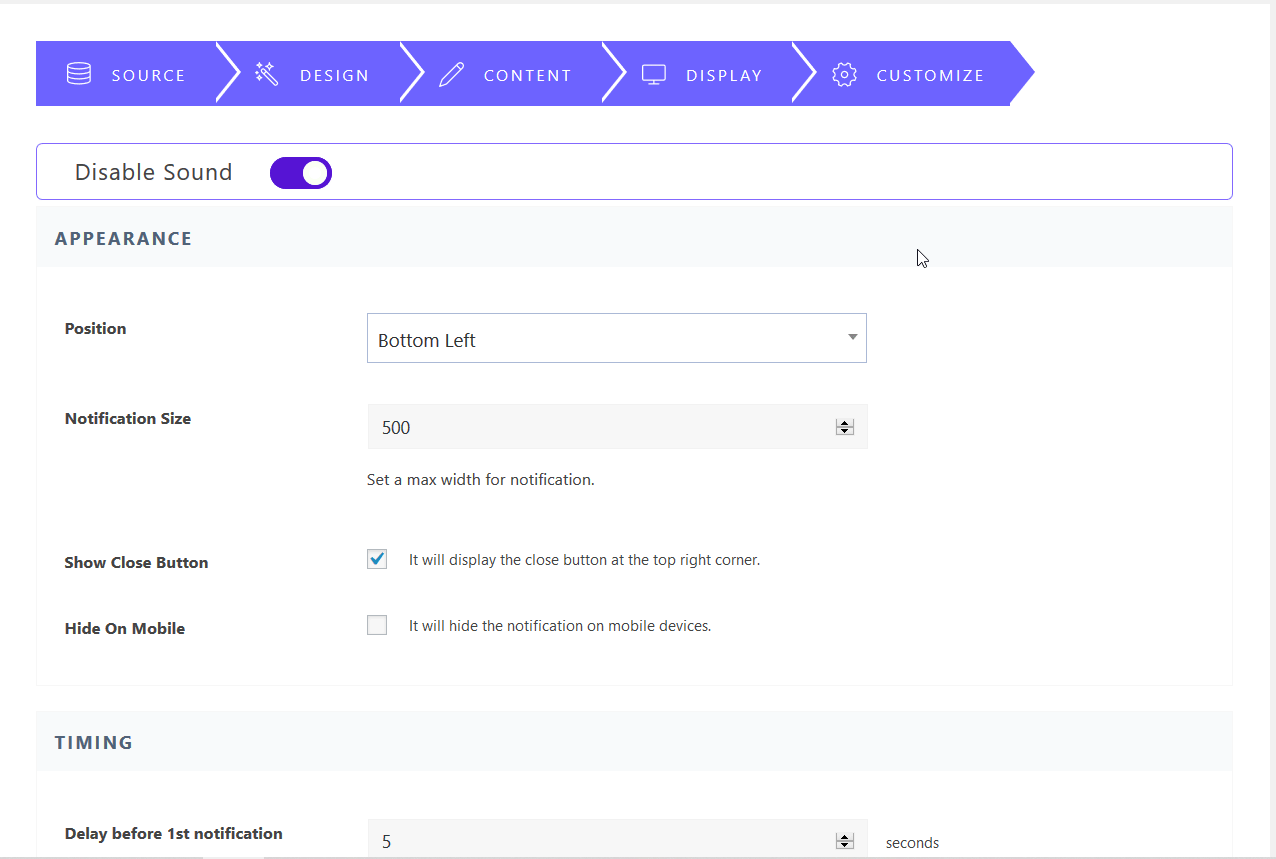The height and width of the screenshot is (859, 1276).
Task: Enable the Hide On Mobile option
Action: pos(376,624)
